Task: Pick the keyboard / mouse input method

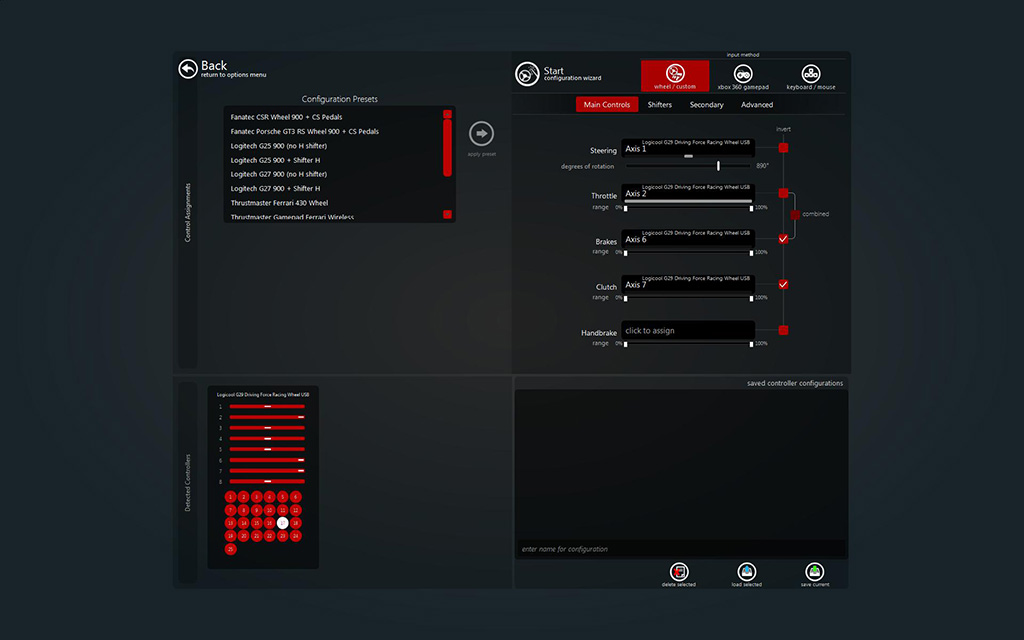Action: click(811, 75)
